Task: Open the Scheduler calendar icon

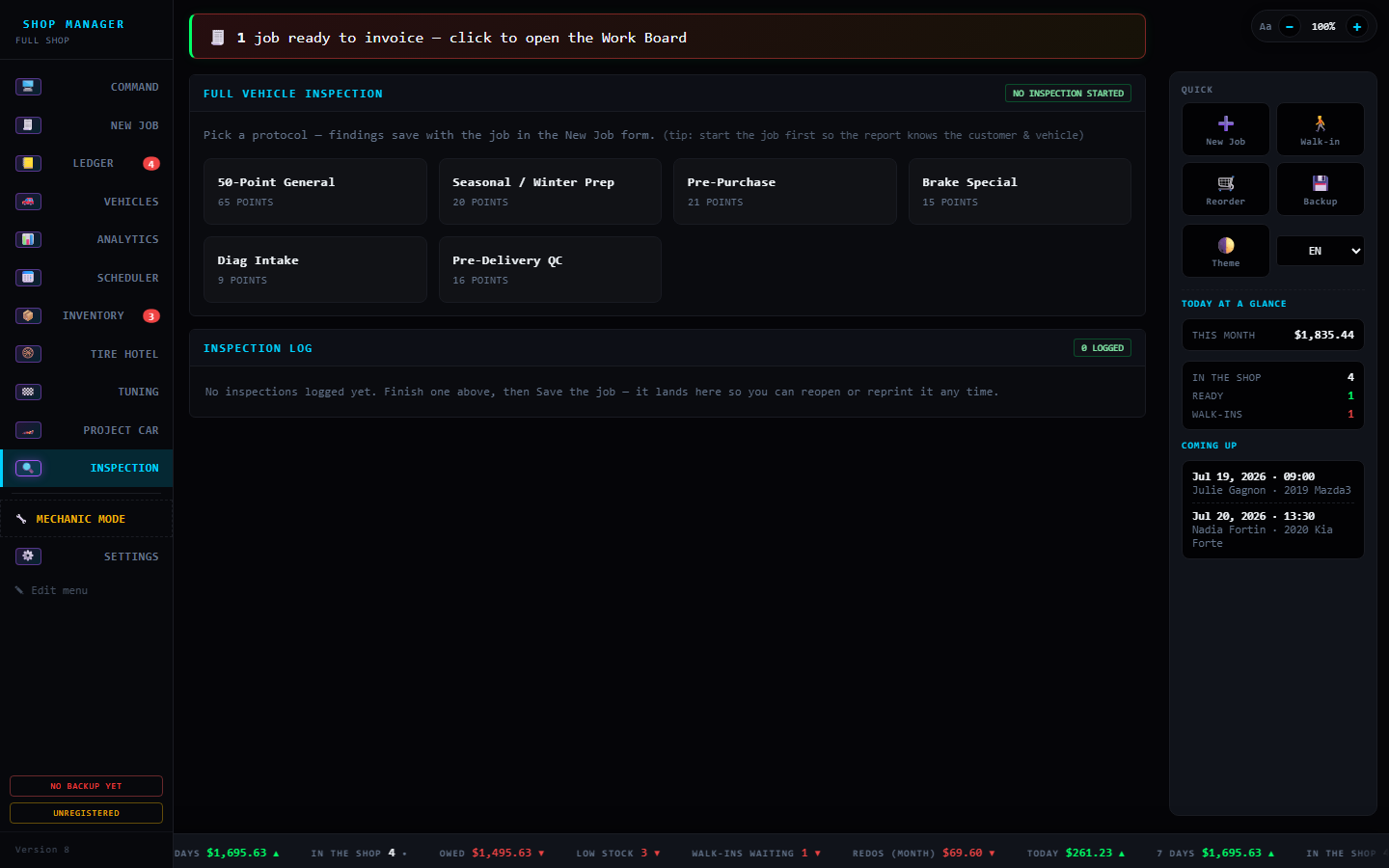Action: point(28,278)
